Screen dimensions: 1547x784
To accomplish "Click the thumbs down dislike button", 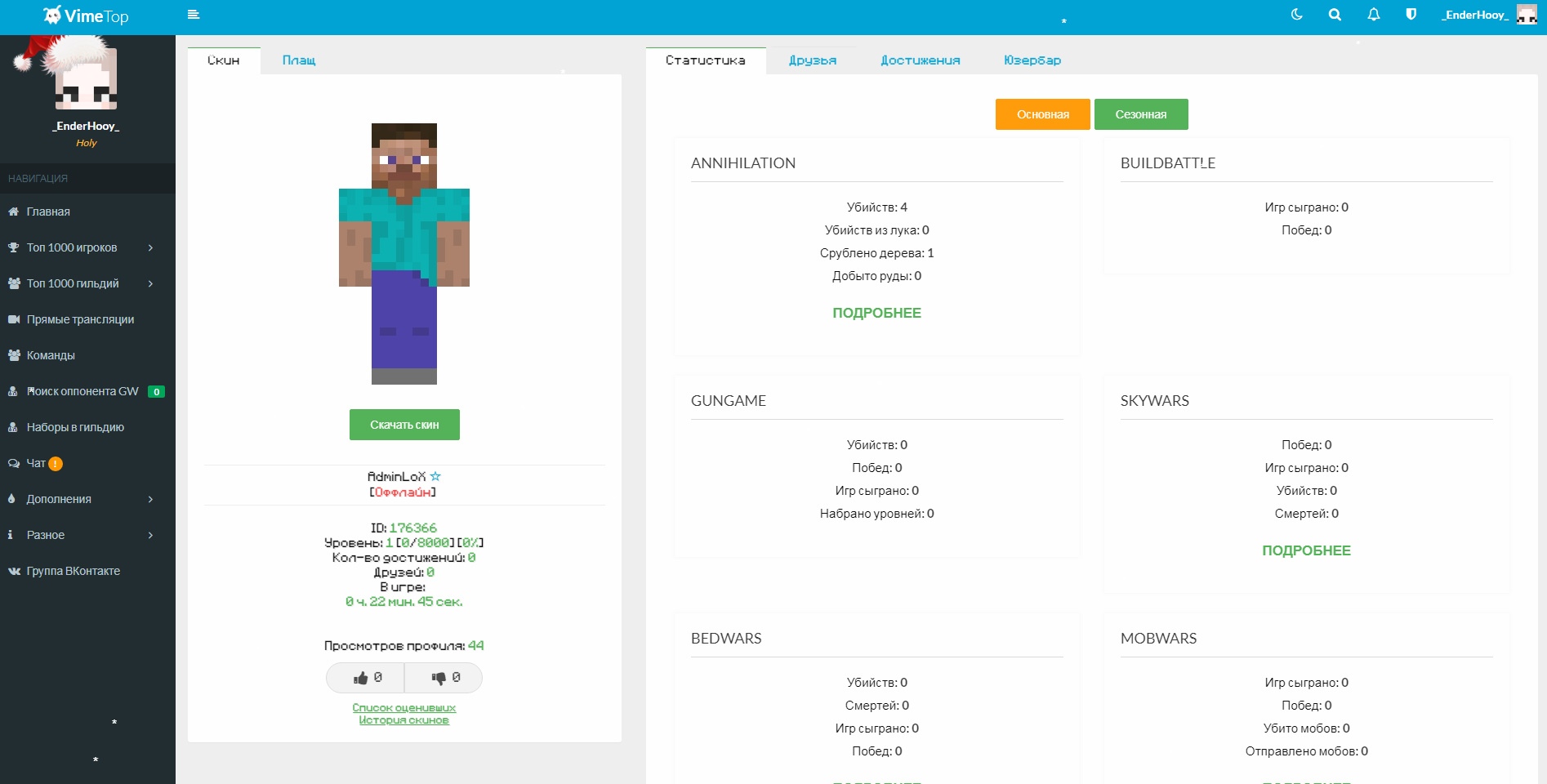I will (444, 678).
